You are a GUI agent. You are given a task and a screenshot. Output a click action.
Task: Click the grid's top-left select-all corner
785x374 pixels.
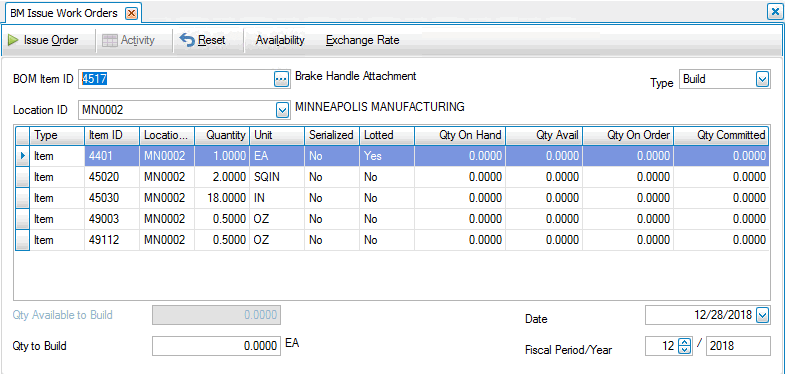23,135
